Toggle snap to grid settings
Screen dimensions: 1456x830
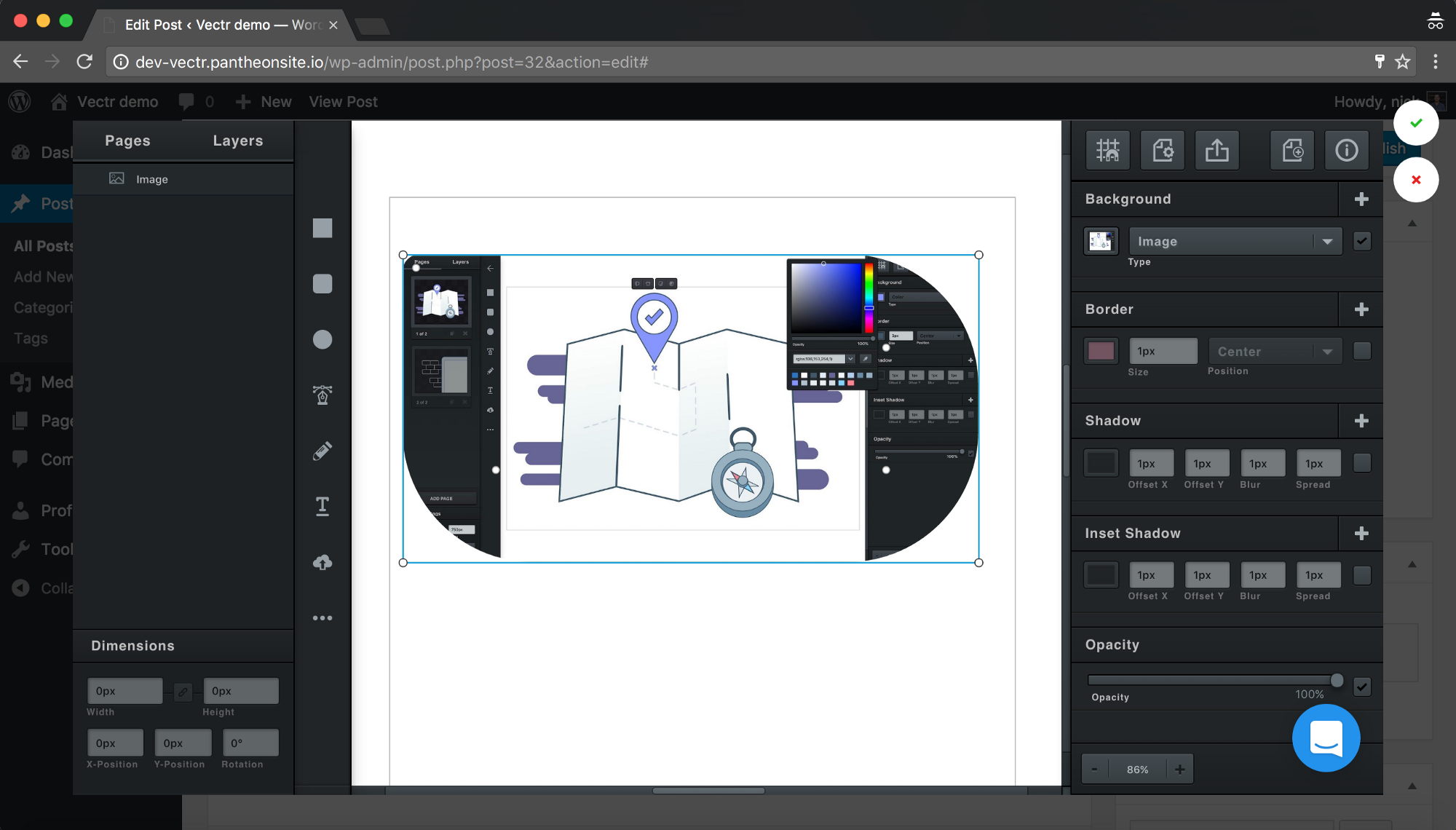click(1108, 150)
